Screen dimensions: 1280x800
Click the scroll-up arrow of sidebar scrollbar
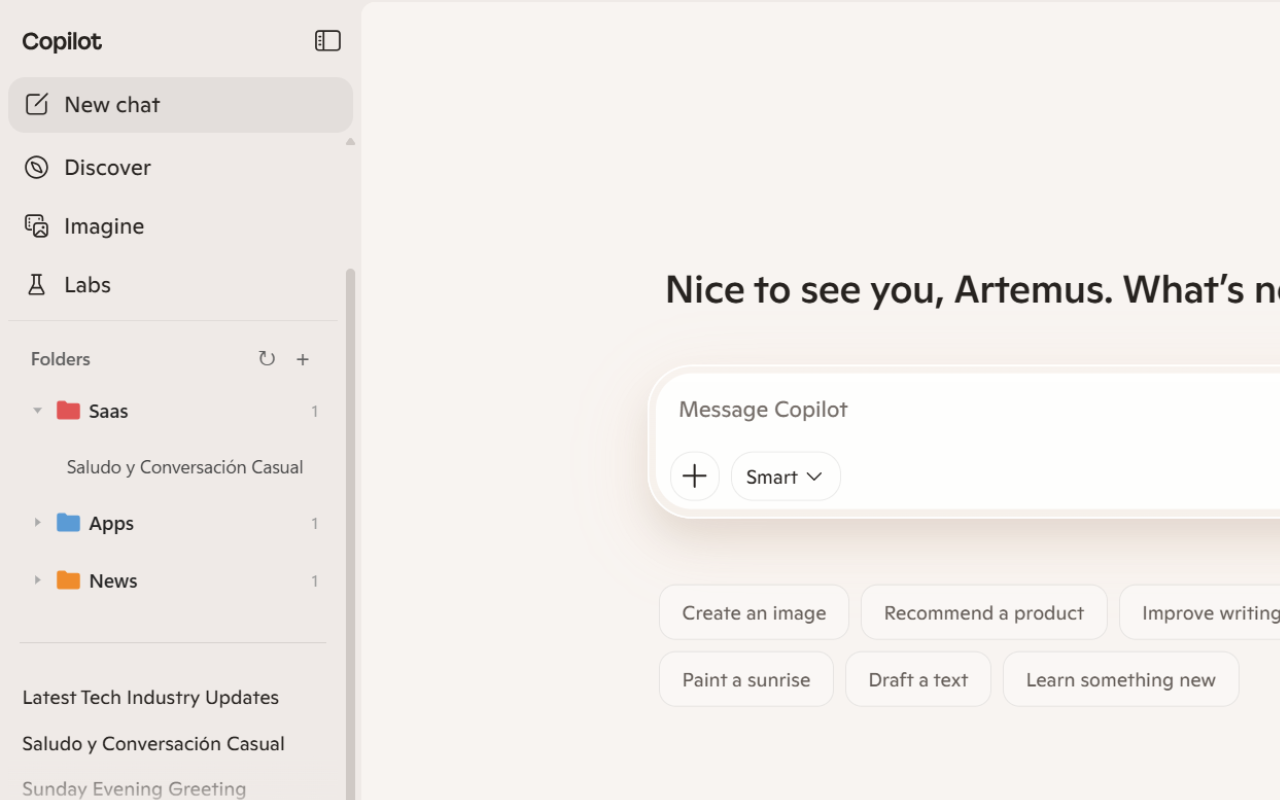[x=350, y=142]
